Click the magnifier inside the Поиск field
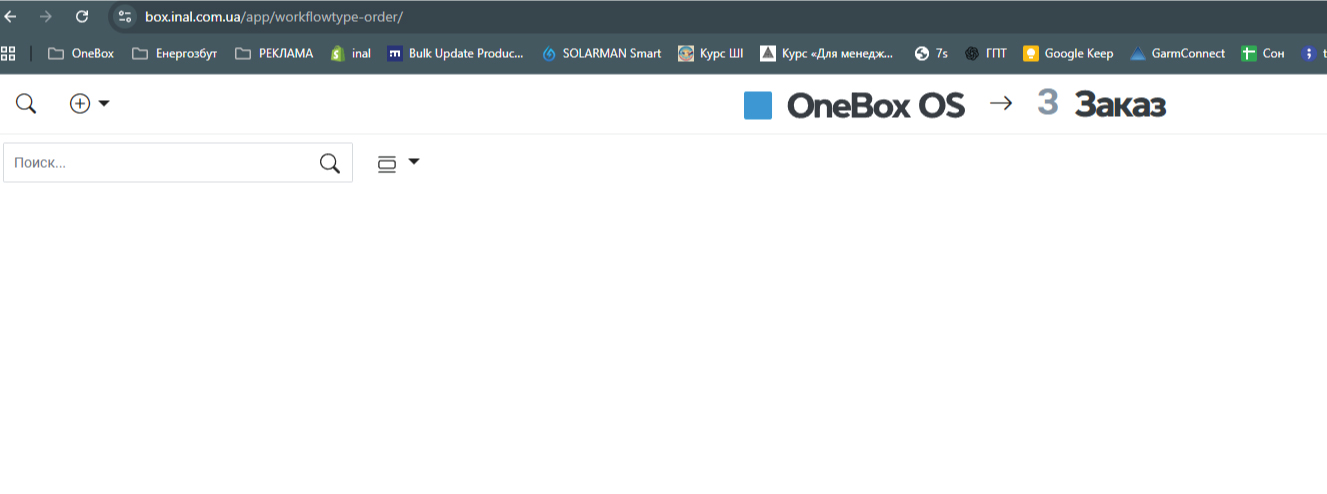This screenshot has width=1327, height=494. (x=330, y=163)
